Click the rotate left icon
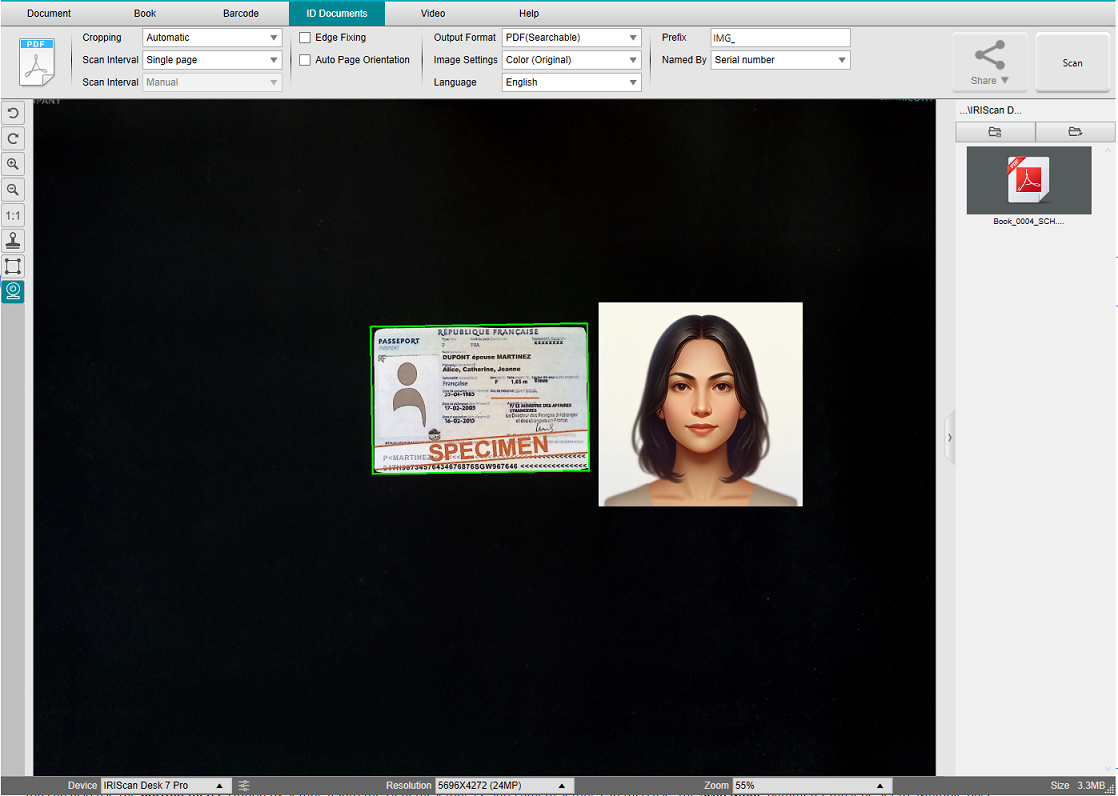 coord(13,113)
